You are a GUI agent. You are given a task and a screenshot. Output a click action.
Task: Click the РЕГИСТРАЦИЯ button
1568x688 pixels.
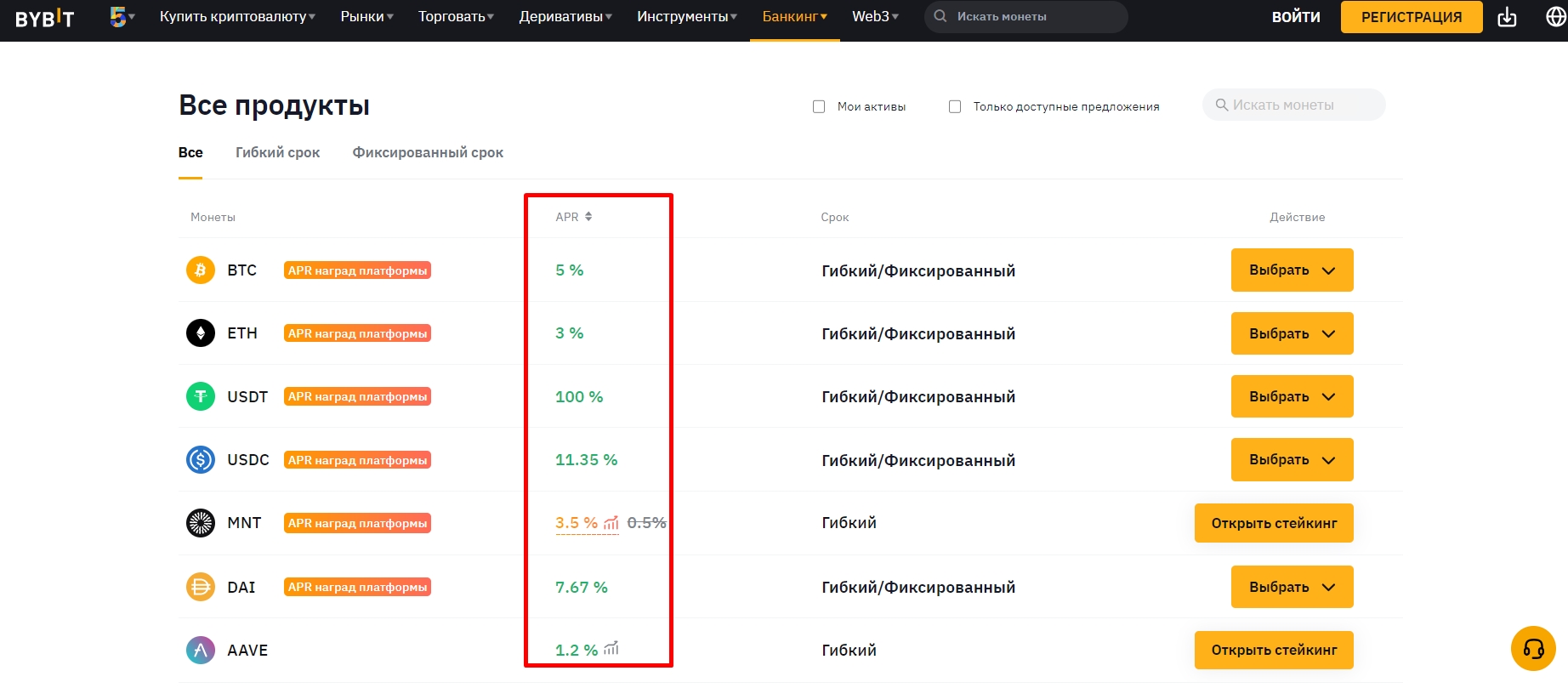point(1412,17)
